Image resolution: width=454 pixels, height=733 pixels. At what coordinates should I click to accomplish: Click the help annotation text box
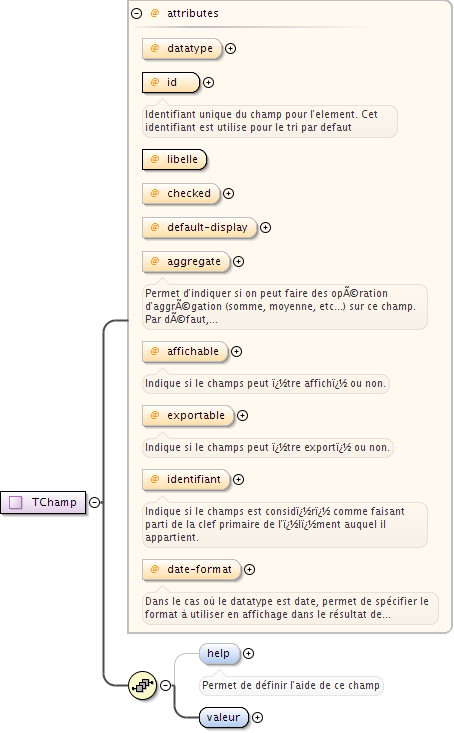click(291, 685)
